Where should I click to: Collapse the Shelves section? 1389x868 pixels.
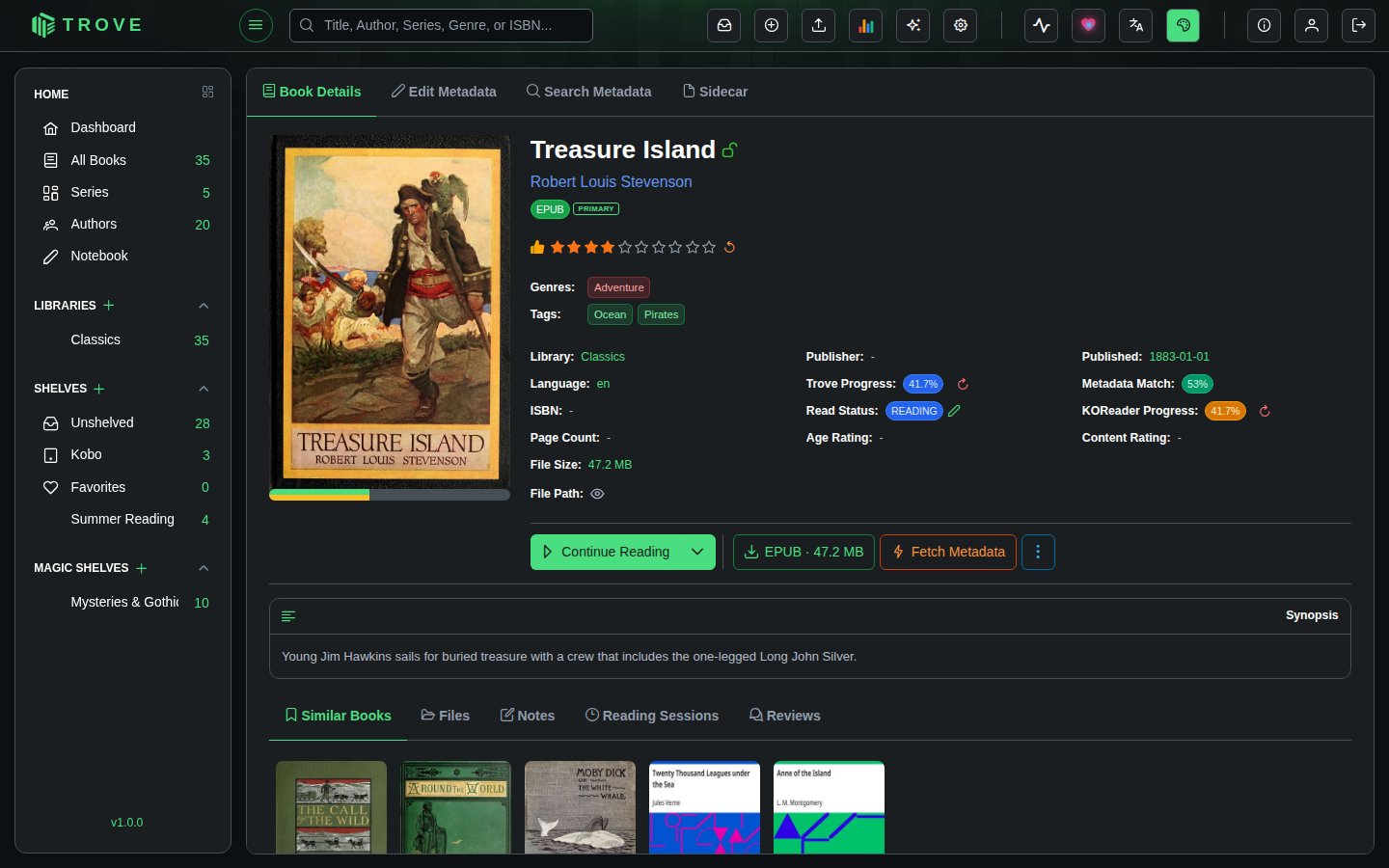click(x=204, y=389)
